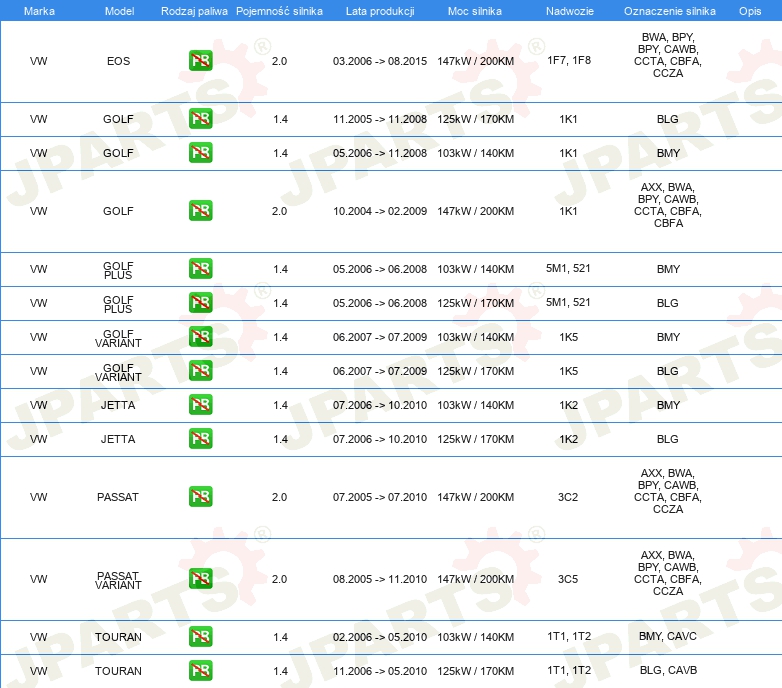Click the Nadwozie column header

(570, 11)
